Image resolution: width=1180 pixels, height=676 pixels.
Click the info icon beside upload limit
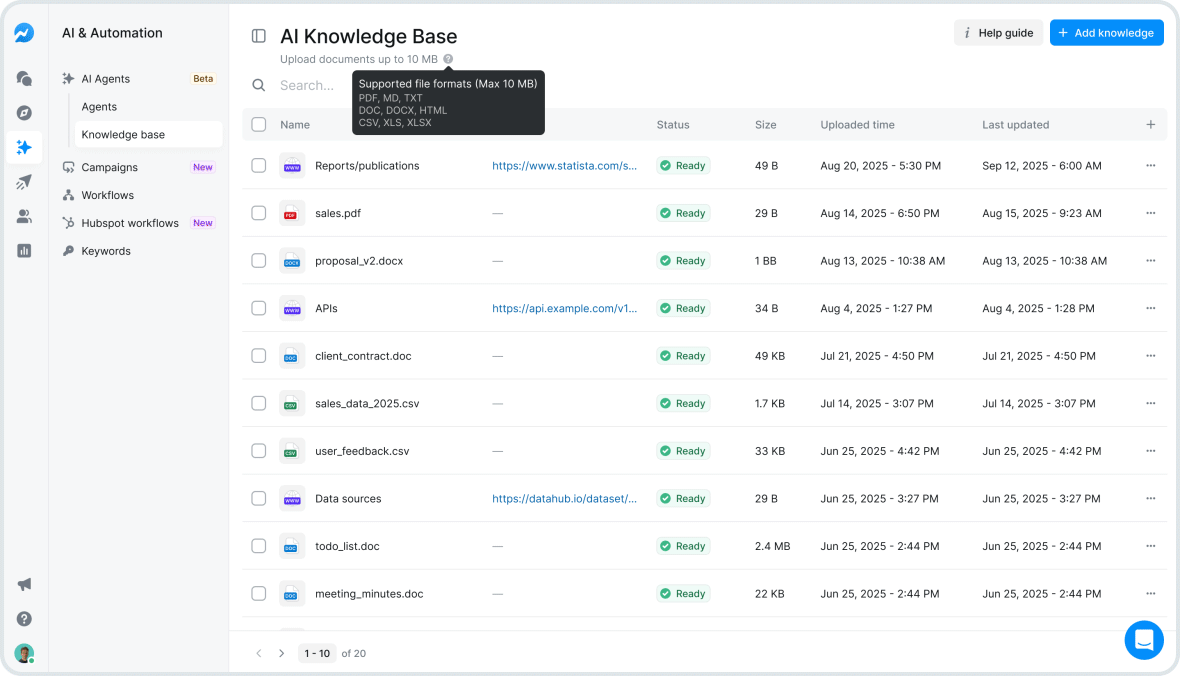tap(448, 59)
